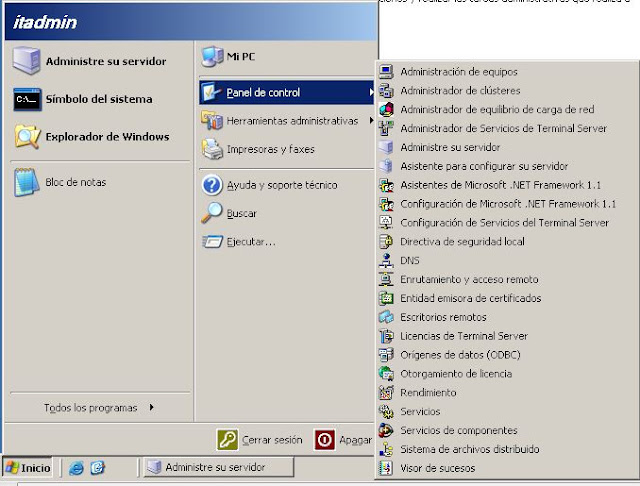Launch Internet Explorer from quick launch
This screenshot has height=486, width=640.
point(76,468)
